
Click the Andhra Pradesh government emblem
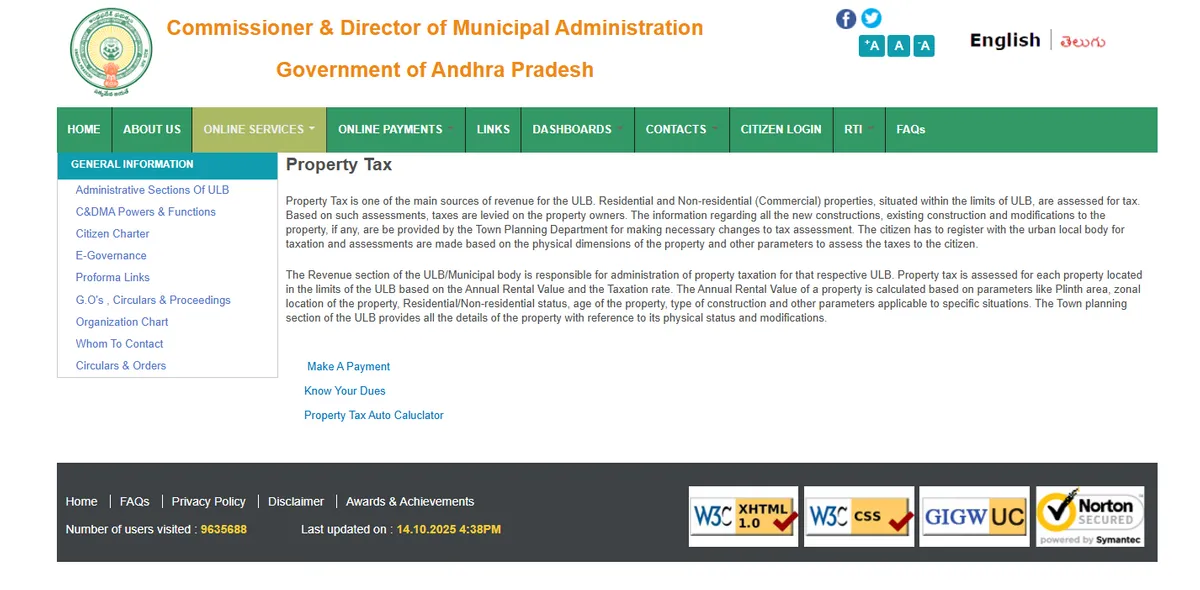click(110, 50)
